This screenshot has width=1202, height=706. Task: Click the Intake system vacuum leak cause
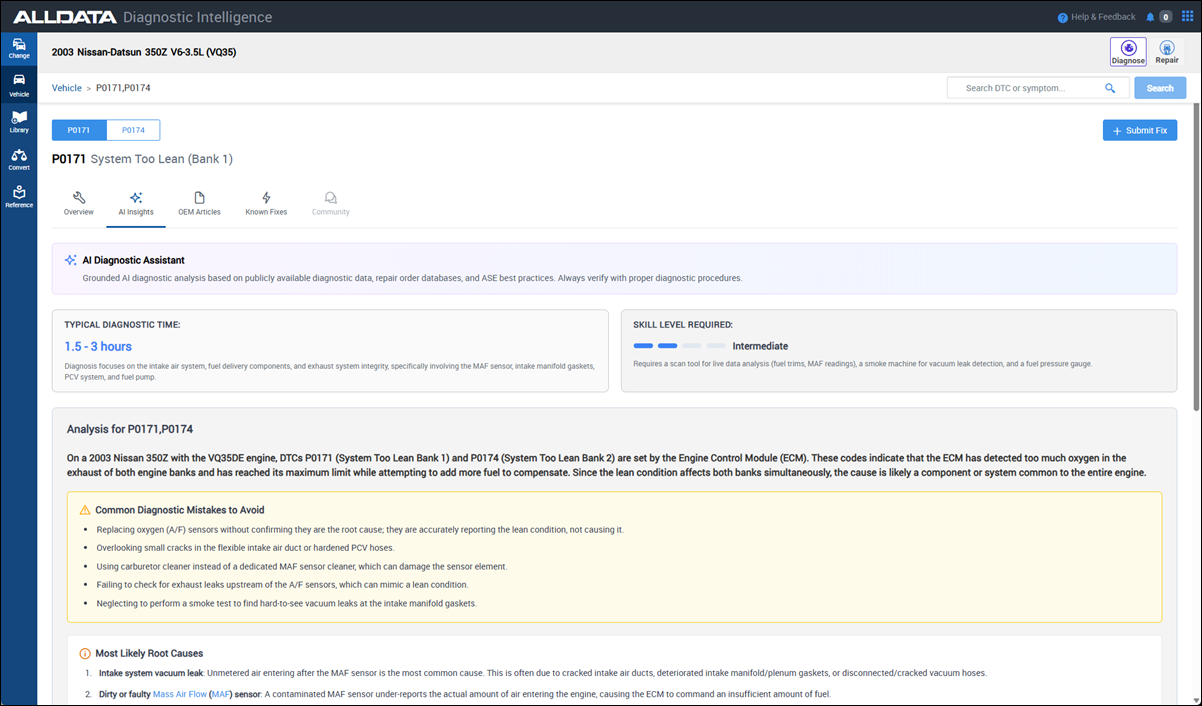click(x=151, y=673)
